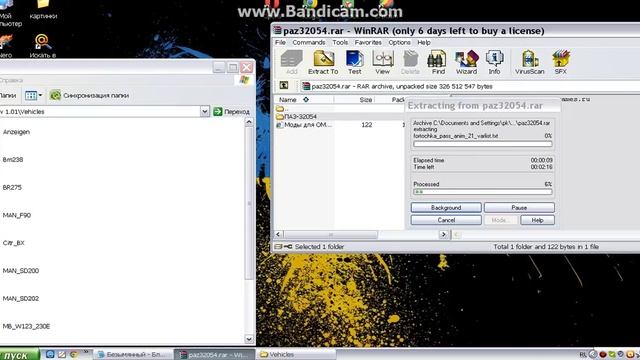Click WinRAR horizontal scrollbar left arrow
640x360 pixels.
[278, 234]
